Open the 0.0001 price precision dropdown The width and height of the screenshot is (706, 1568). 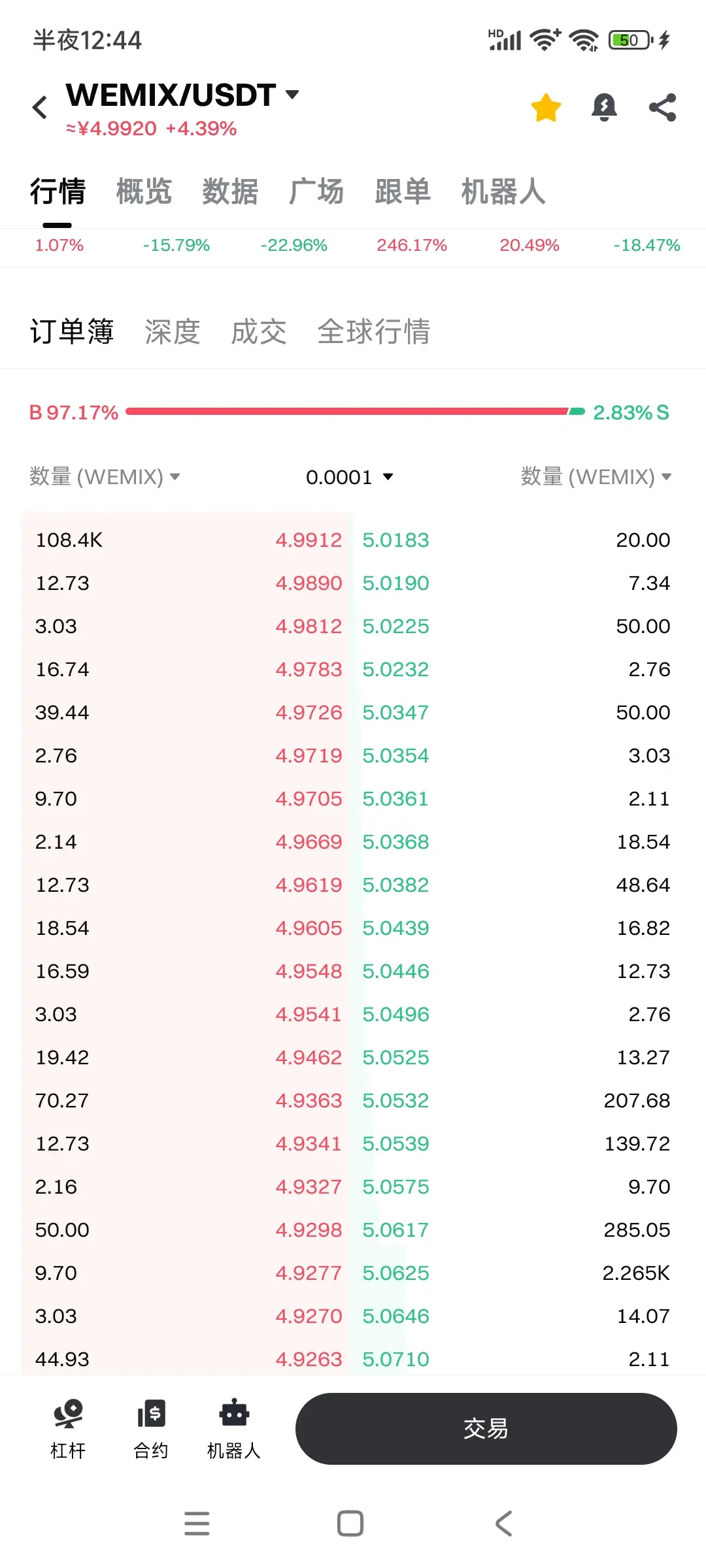pyautogui.click(x=350, y=477)
